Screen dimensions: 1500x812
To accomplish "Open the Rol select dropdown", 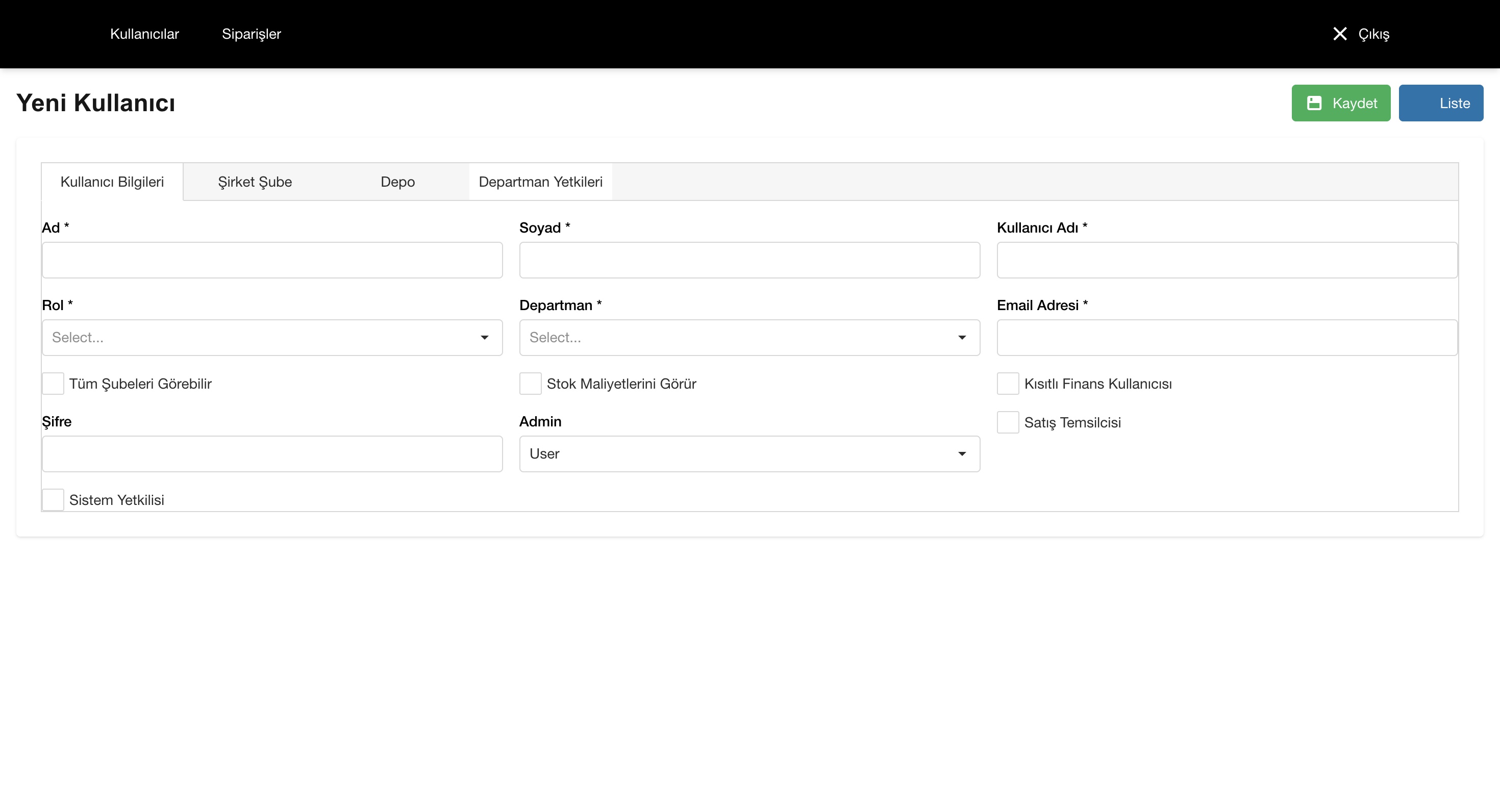I will [262, 338].
